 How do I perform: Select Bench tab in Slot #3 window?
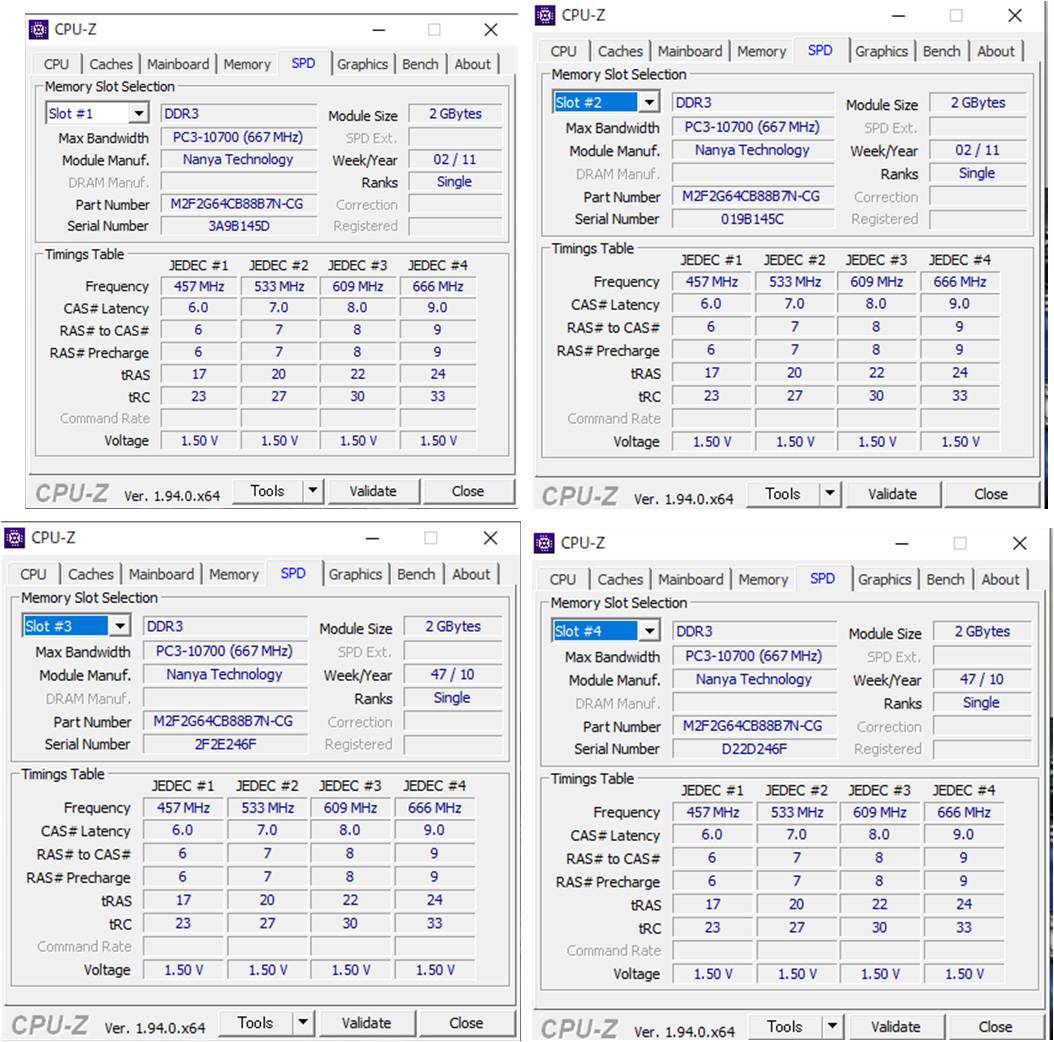(416, 574)
